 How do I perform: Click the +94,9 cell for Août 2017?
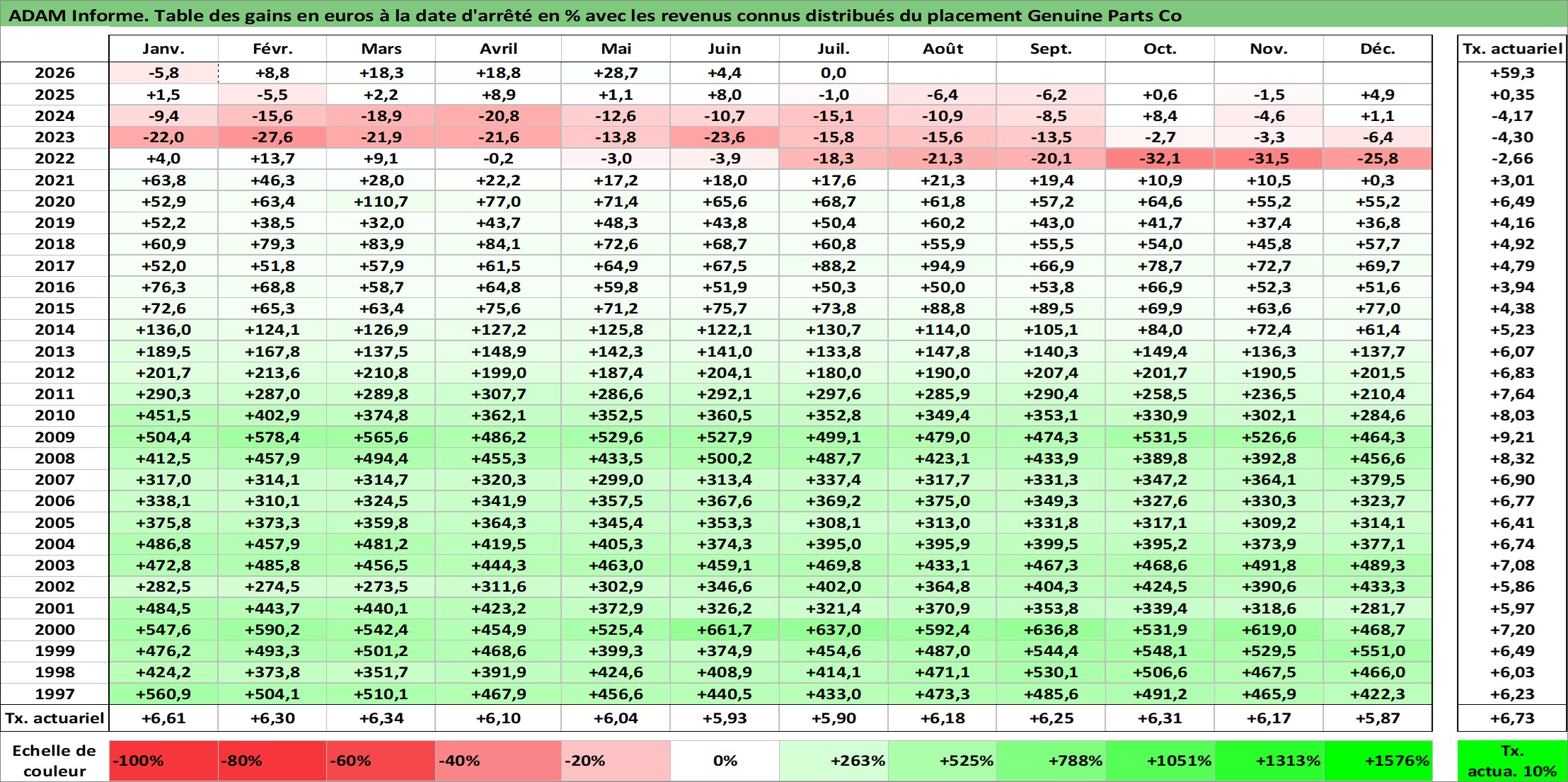coord(942,266)
